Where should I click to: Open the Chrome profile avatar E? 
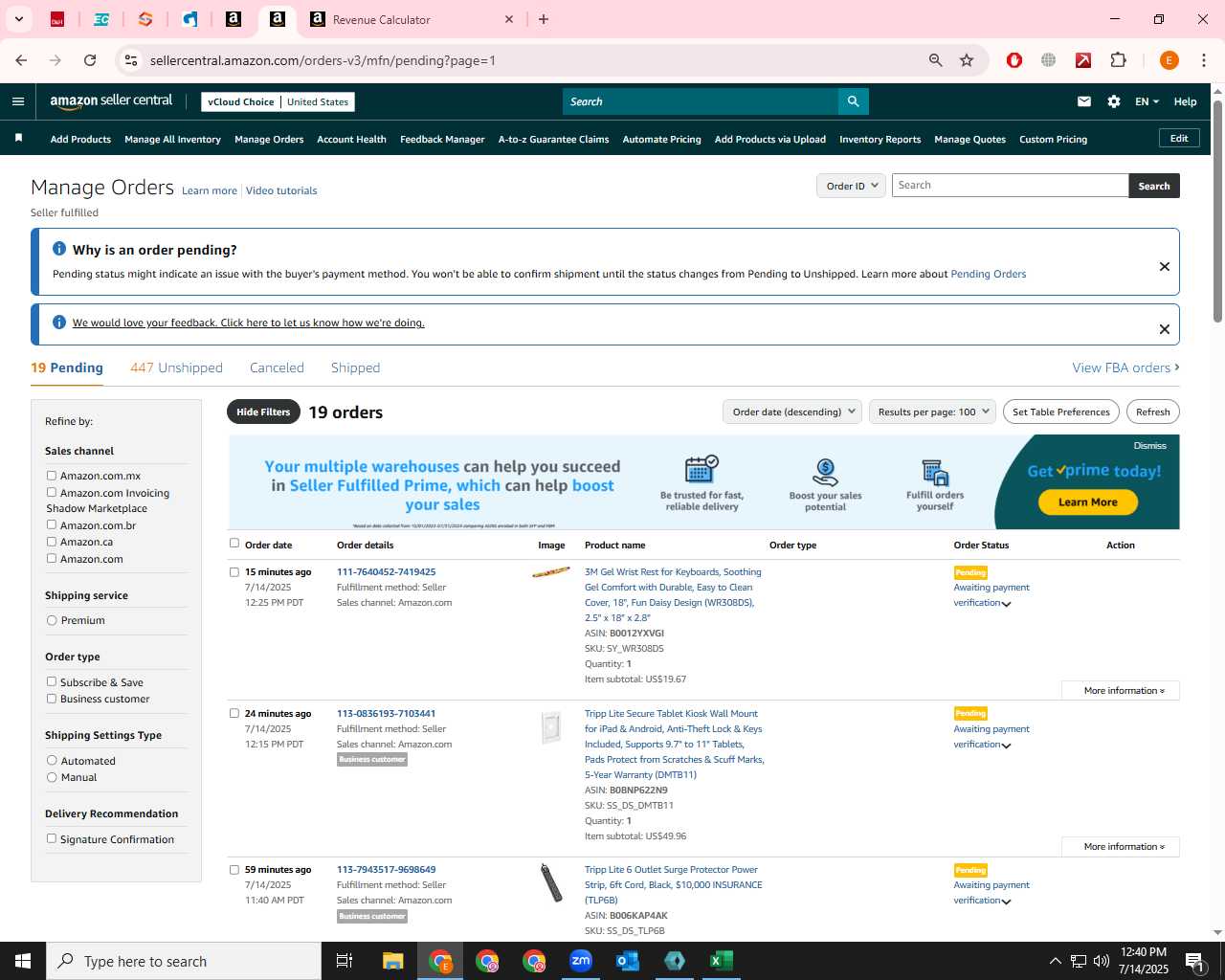pyautogui.click(x=1169, y=60)
